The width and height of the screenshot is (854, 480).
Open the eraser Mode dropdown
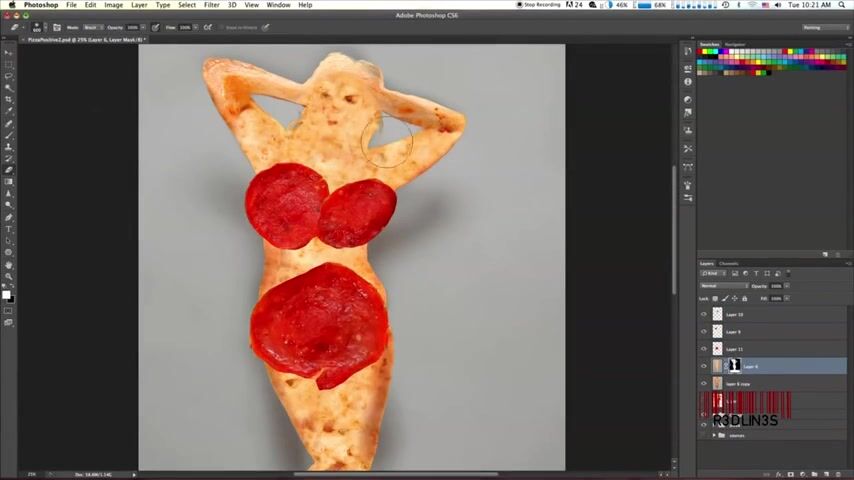91,27
